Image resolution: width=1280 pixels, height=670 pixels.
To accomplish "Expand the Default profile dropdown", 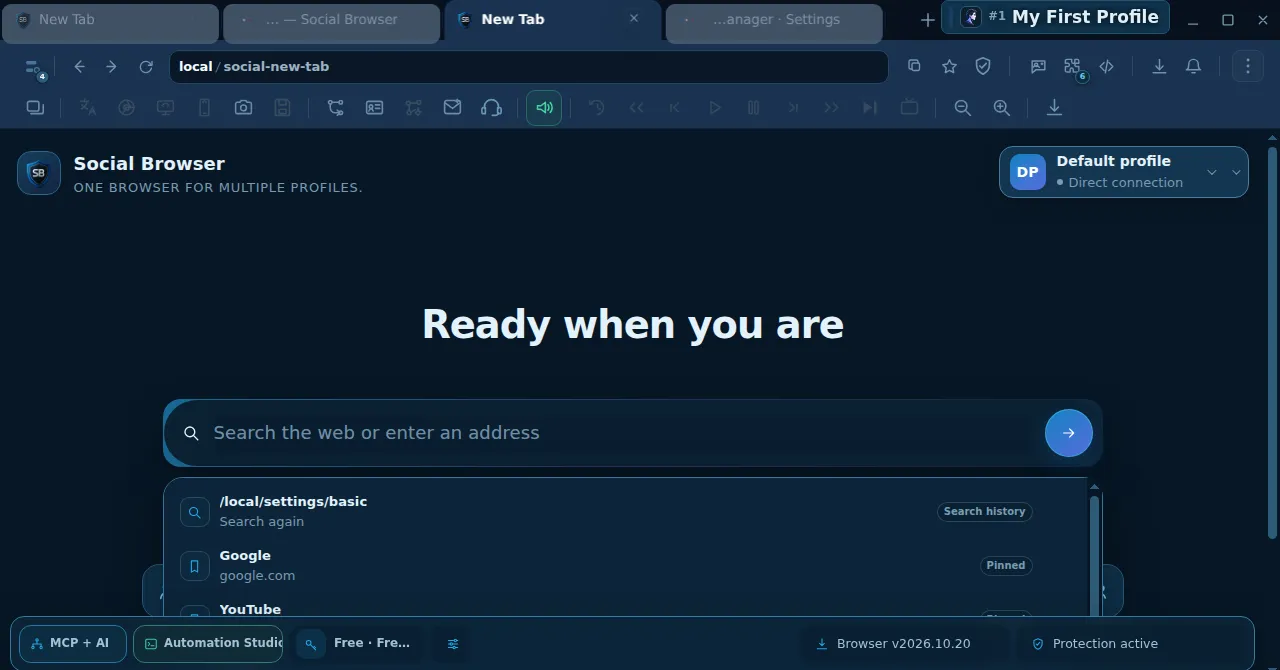I will 1124,172.
